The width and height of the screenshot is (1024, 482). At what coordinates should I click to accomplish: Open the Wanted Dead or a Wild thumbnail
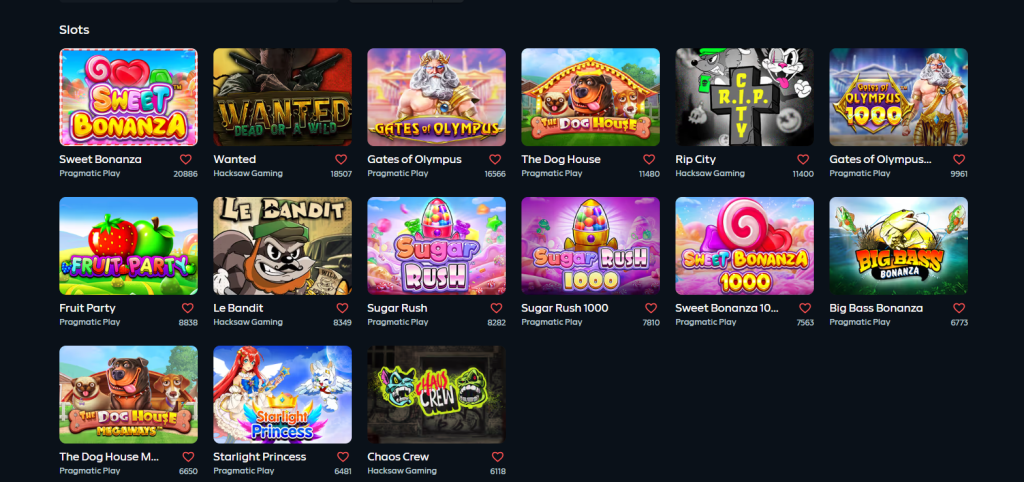(283, 97)
